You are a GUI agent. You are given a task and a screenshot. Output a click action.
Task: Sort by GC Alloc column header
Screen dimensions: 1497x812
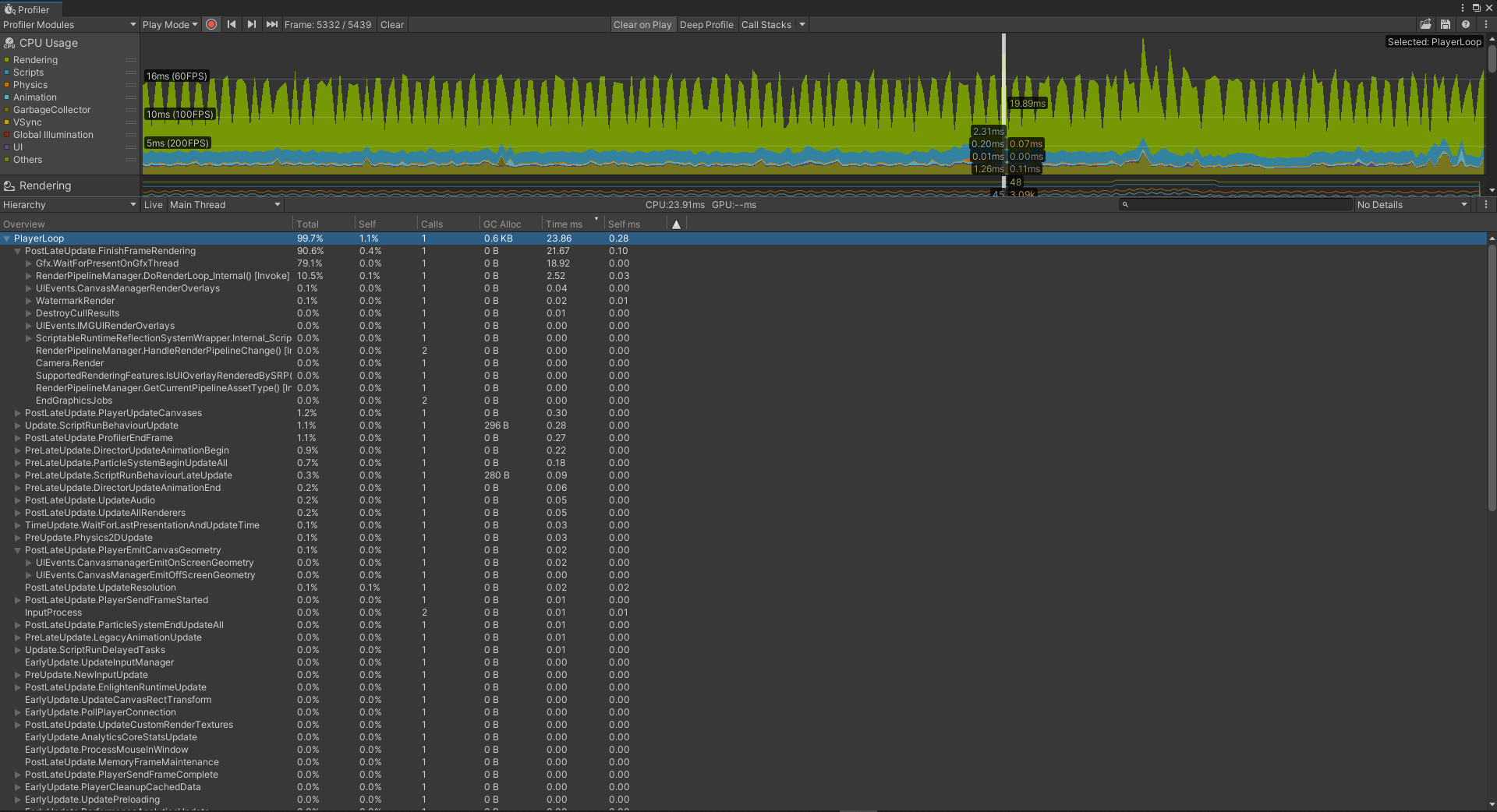coord(510,224)
